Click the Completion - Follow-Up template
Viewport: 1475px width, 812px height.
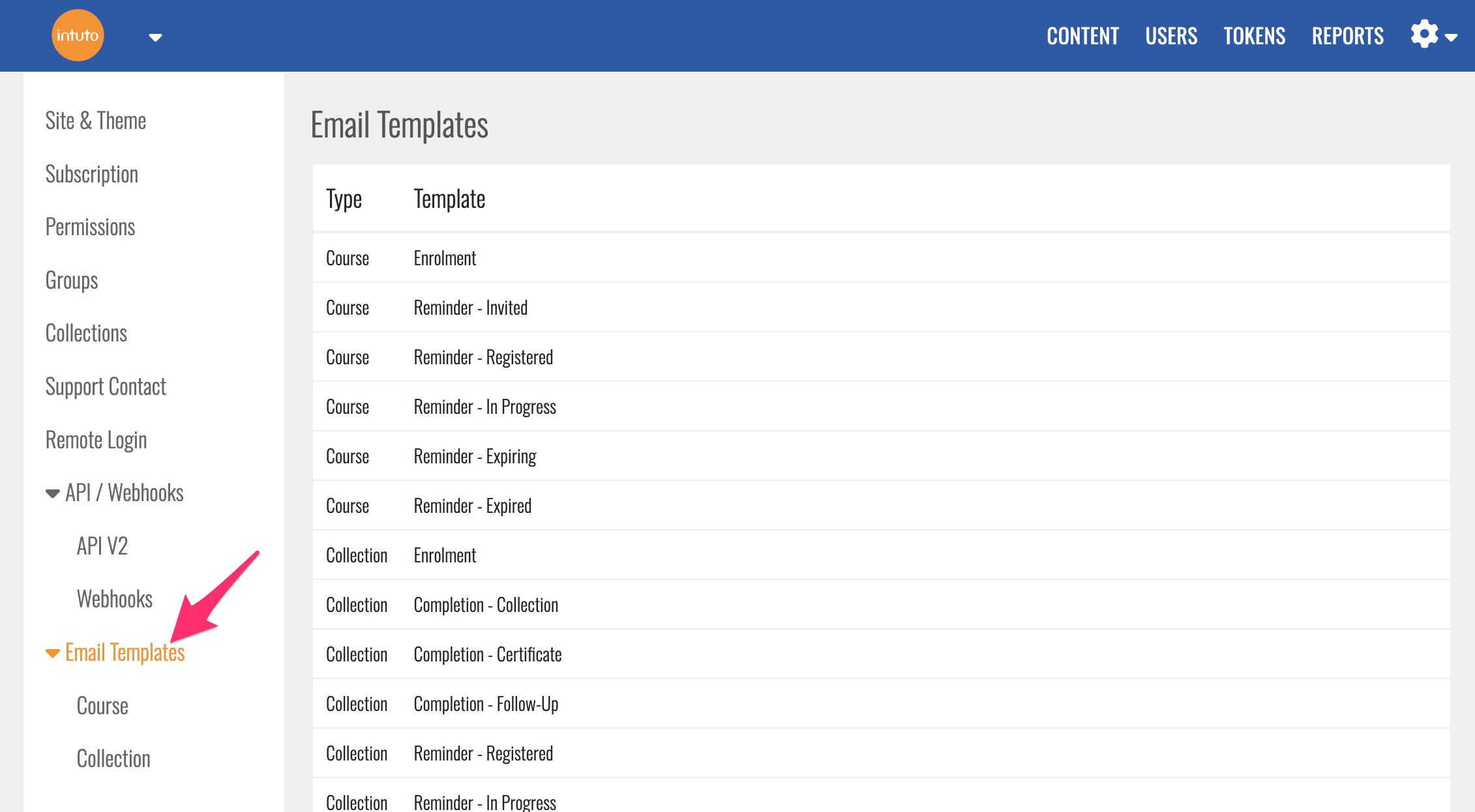(x=486, y=704)
